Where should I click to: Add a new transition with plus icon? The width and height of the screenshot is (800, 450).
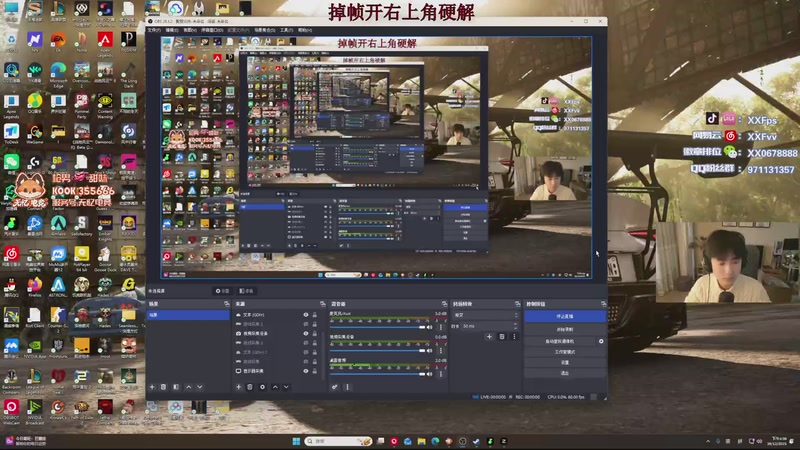coord(489,337)
